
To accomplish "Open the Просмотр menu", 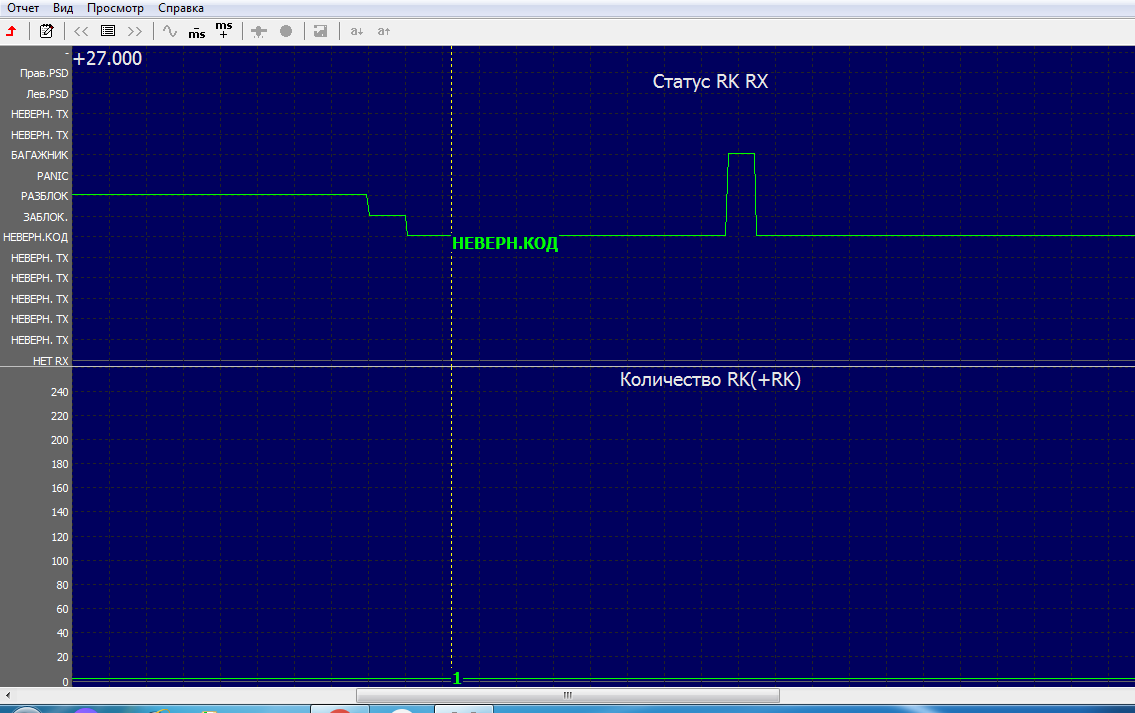I will click(x=115, y=8).
